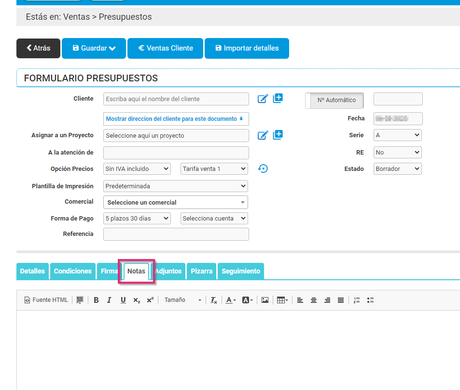Insert a numbered list
This screenshot has height=390, width=460.
(x=357, y=300)
